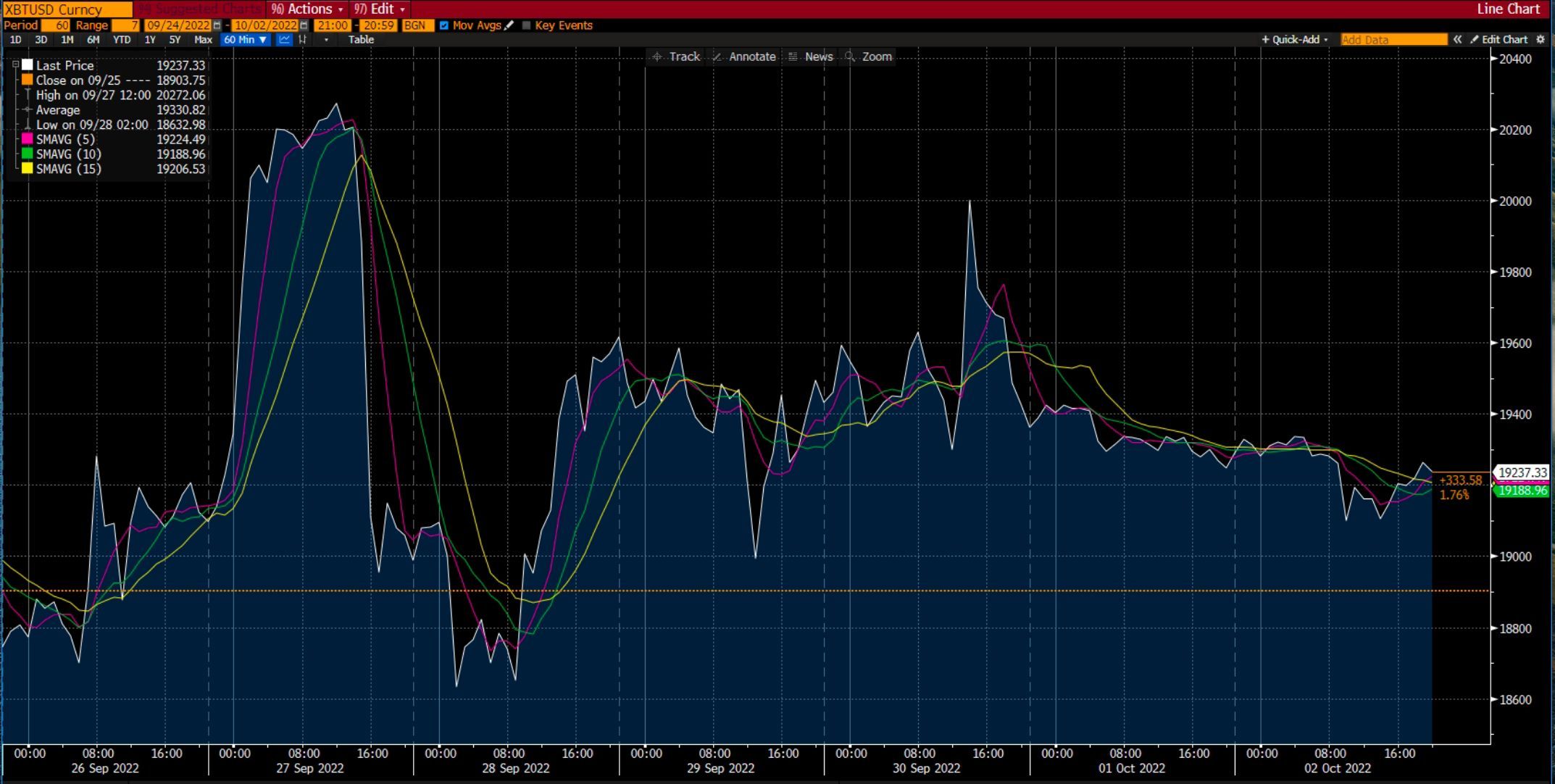Select the YTD range tab
1555x784 pixels.
(x=122, y=40)
